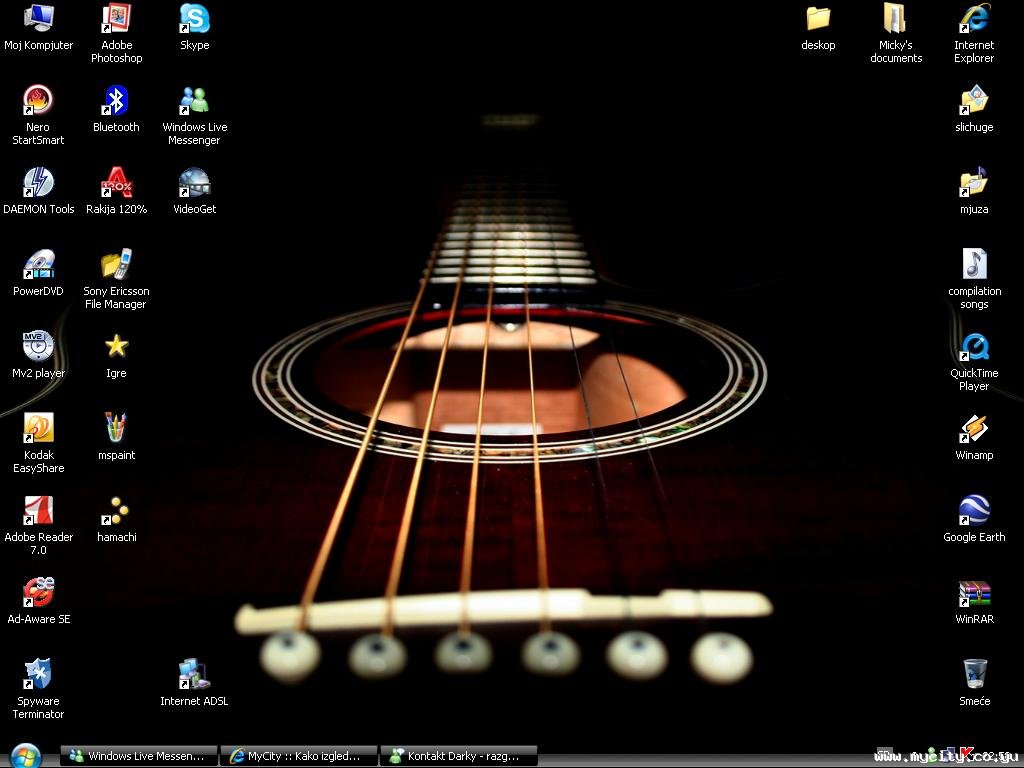Switch to MyCity :: Kako izgled taskbar button
The width and height of the screenshot is (1024, 768).
[299, 756]
